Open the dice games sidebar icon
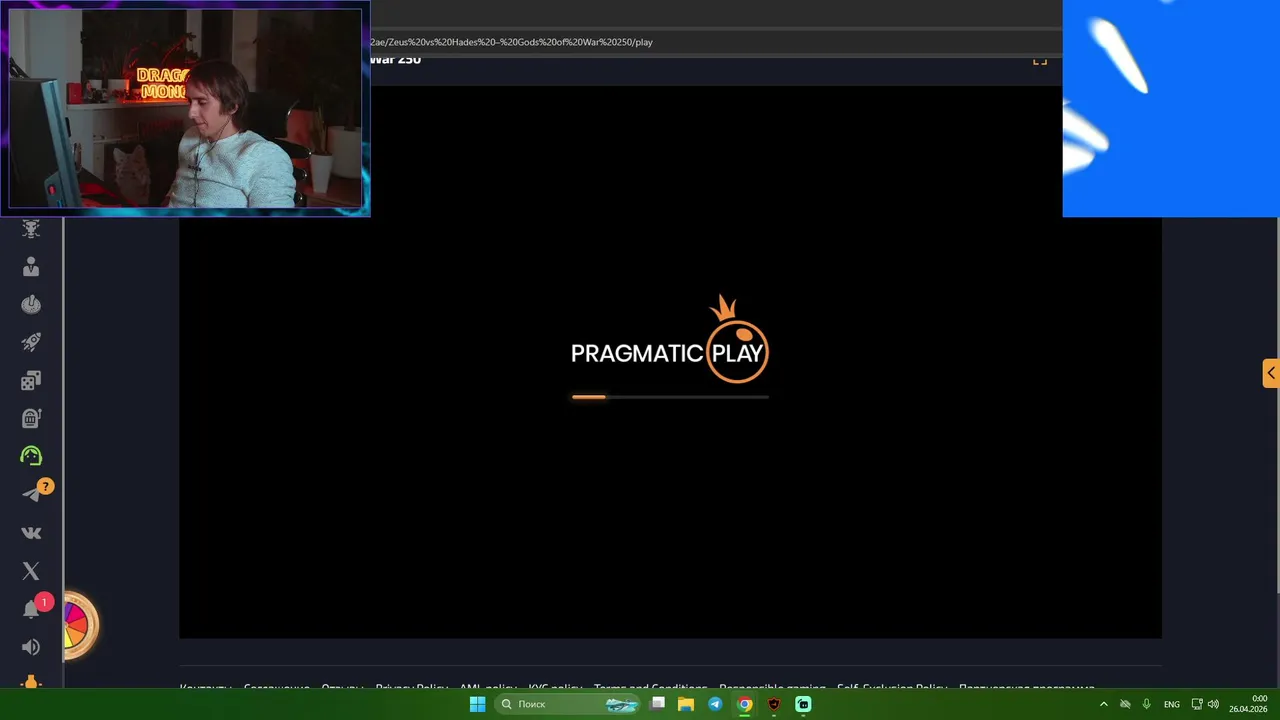1280x720 pixels. click(31, 380)
